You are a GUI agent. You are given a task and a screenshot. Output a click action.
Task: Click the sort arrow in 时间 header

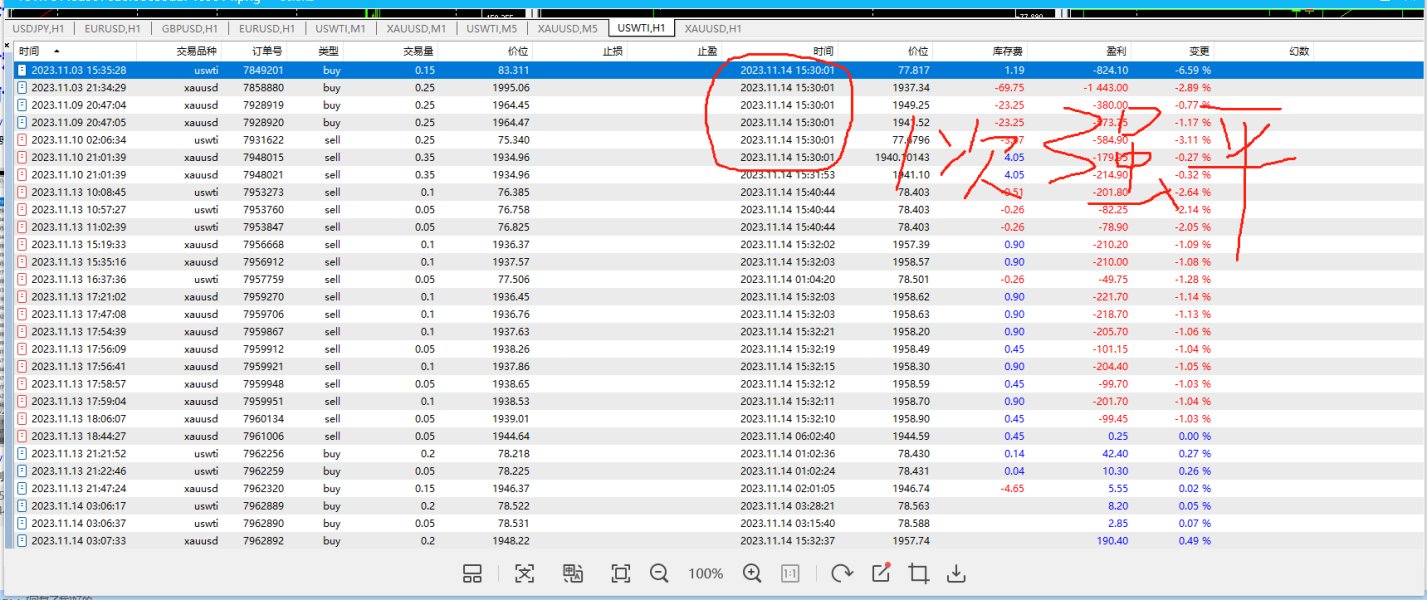(56, 51)
